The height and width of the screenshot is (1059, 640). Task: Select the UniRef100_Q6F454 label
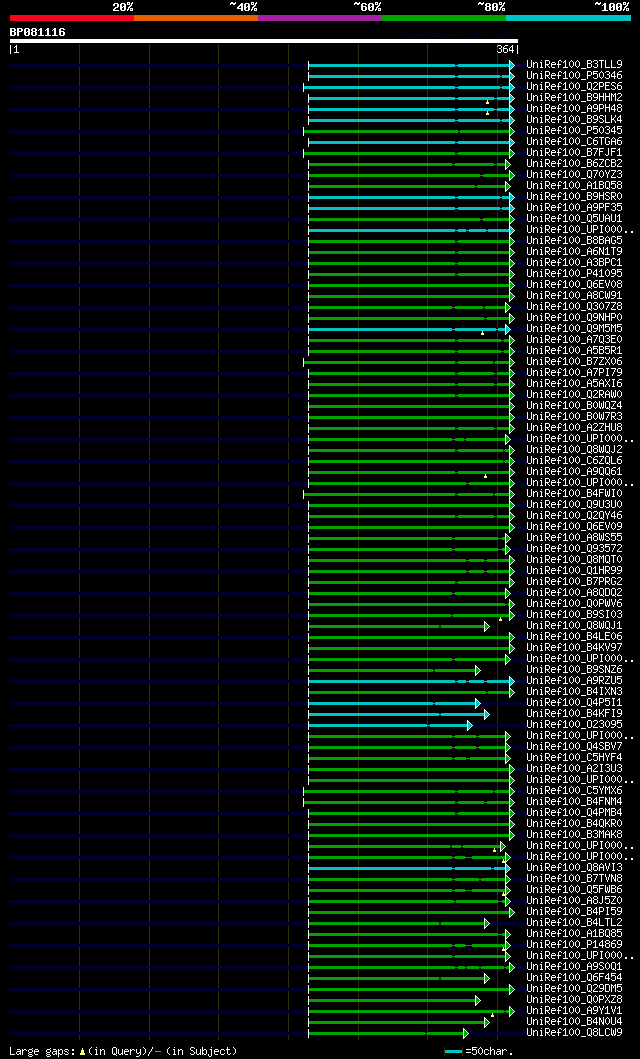pos(575,977)
